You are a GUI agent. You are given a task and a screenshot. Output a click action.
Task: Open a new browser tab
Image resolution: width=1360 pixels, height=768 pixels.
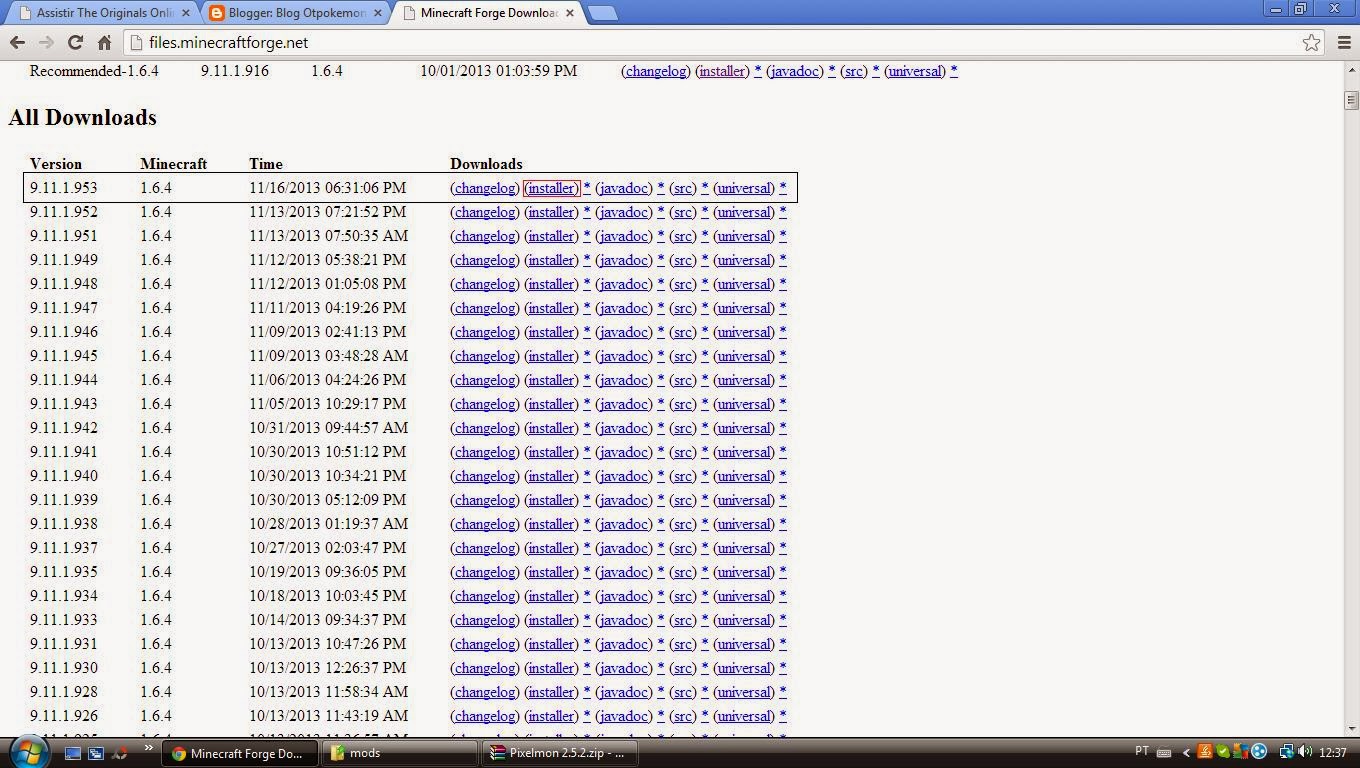coord(602,13)
